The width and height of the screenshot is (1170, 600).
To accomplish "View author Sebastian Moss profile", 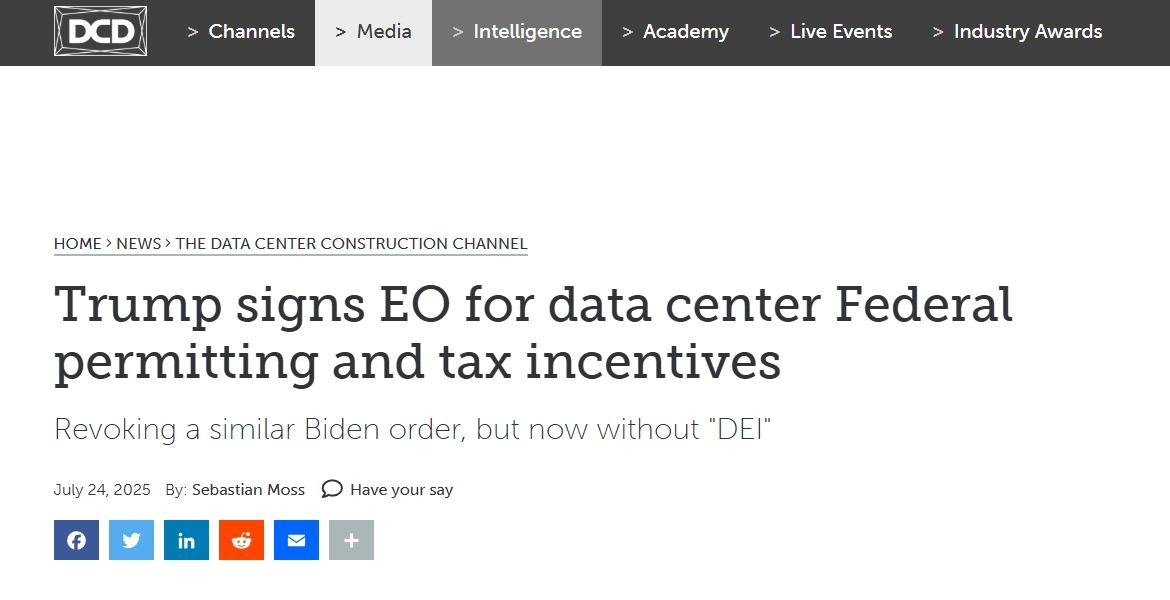I will click(248, 490).
